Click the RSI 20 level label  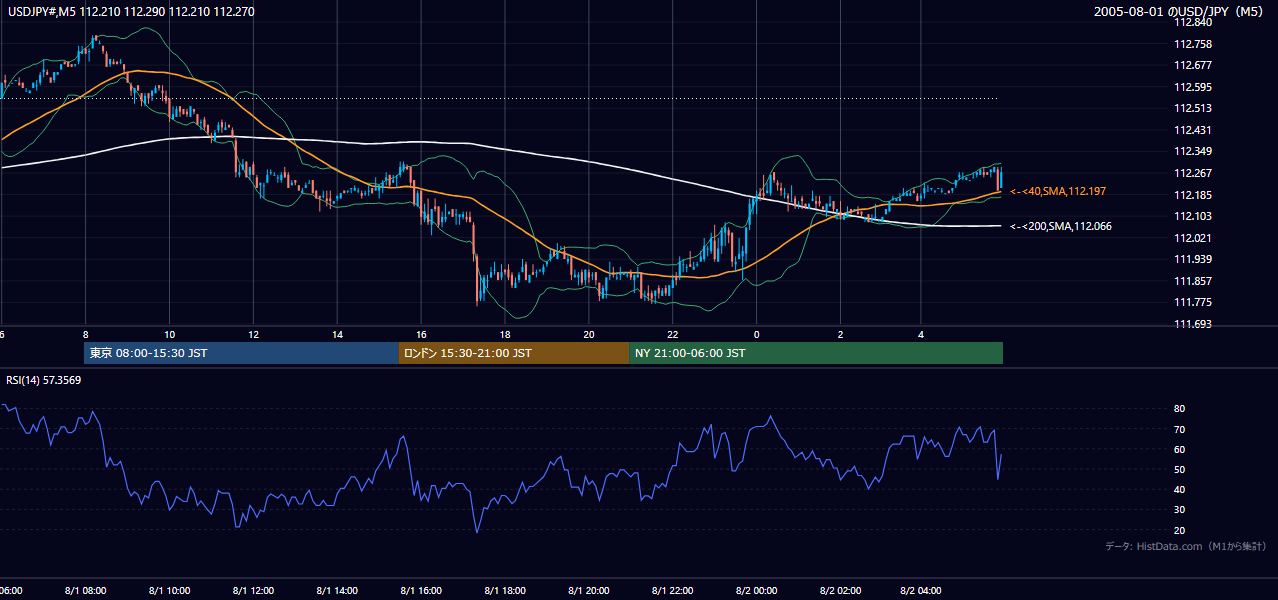(x=1180, y=530)
